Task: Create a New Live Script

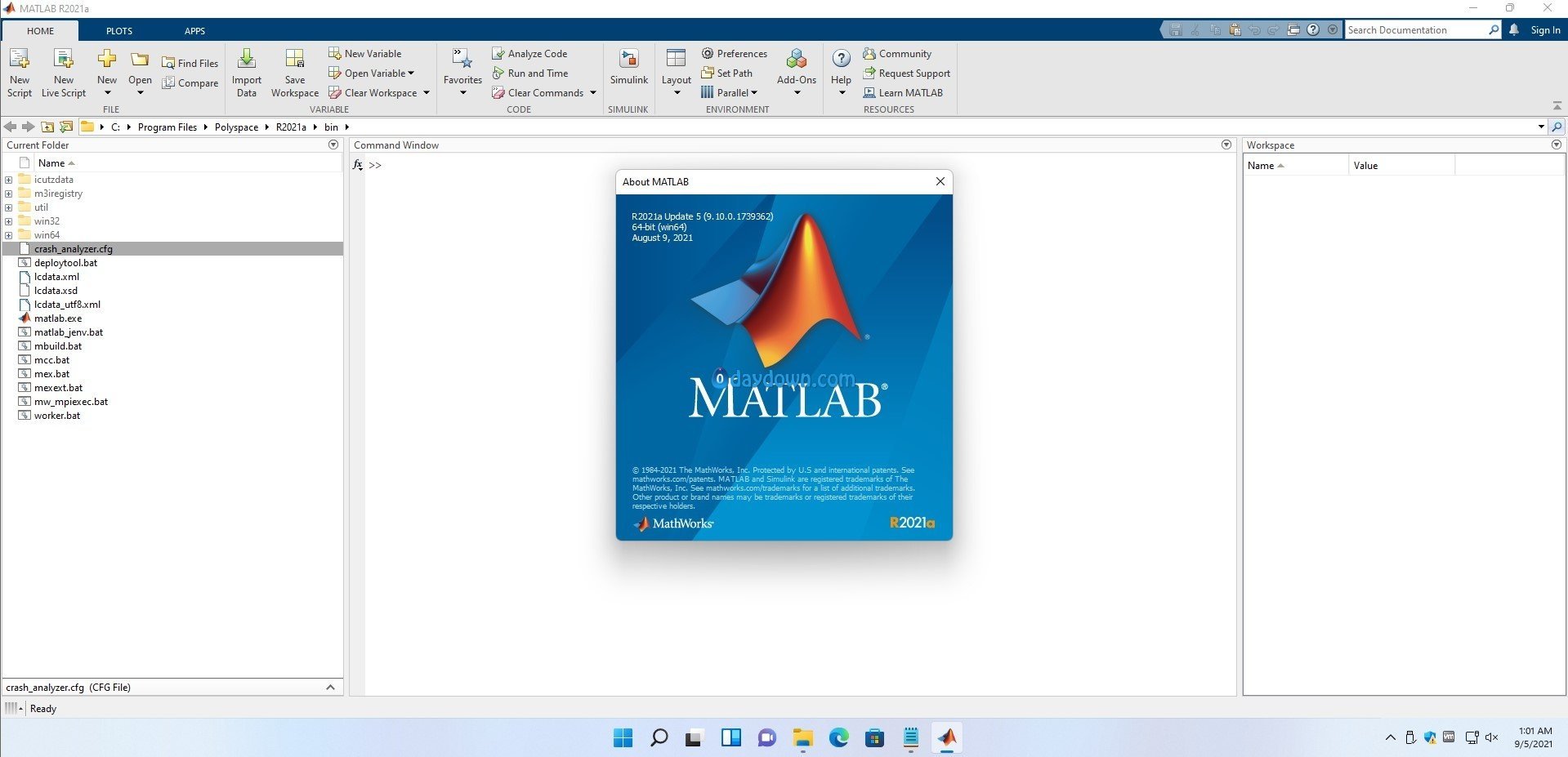Action: (x=64, y=72)
